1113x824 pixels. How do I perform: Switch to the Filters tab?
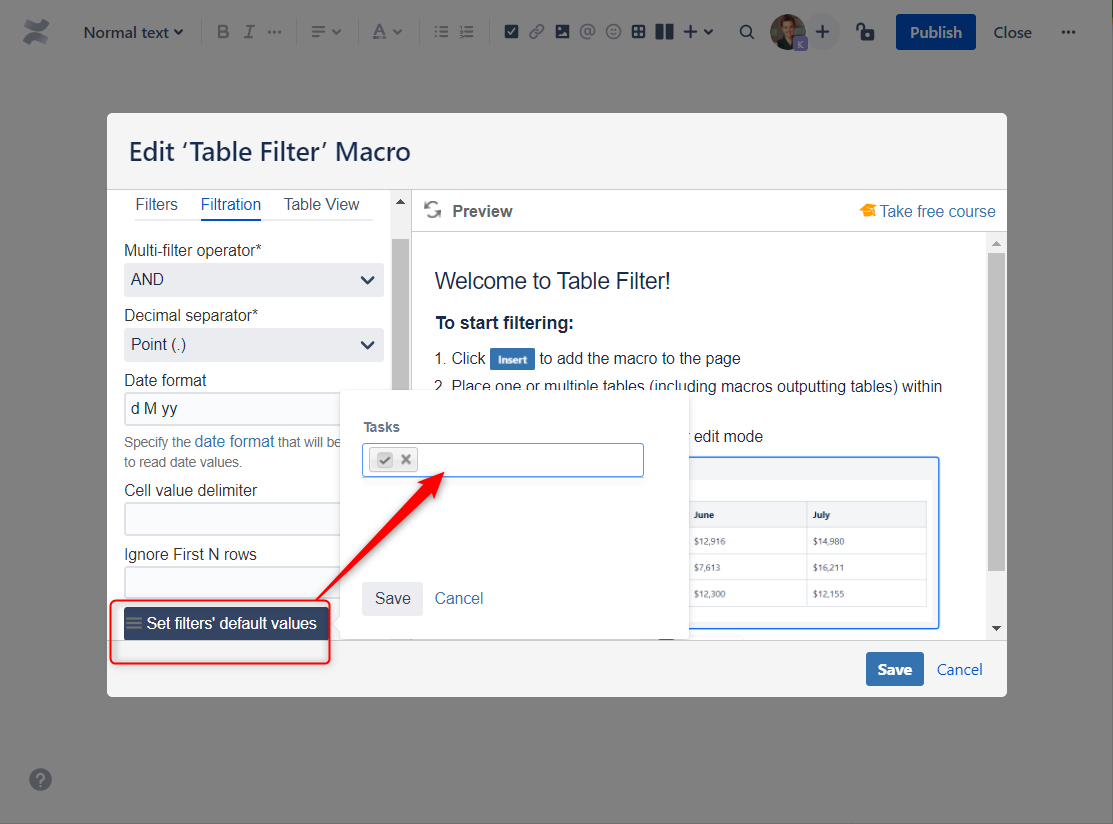coord(156,204)
